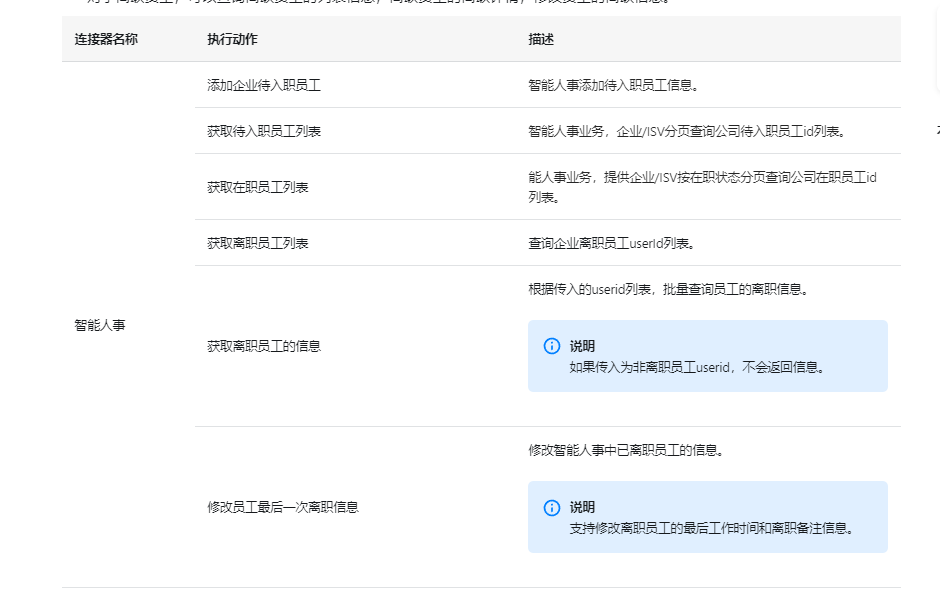This screenshot has width=940, height=616.
Task: Click the info icon beside the userid note
Action: pyautogui.click(x=552, y=346)
